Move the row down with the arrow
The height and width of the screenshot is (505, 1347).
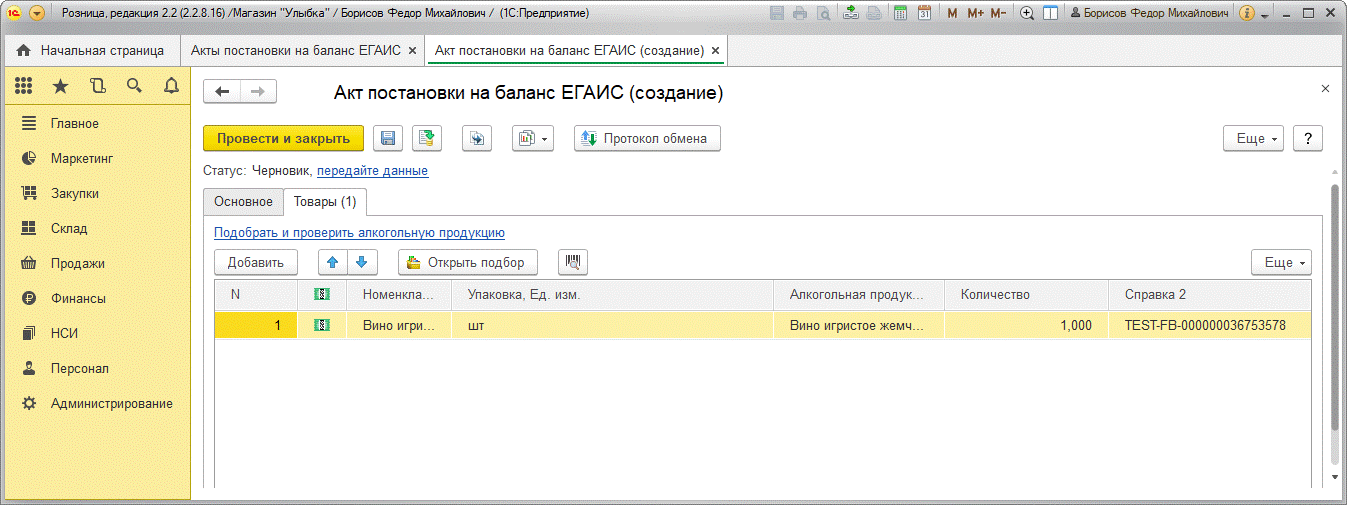pyautogui.click(x=361, y=262)
